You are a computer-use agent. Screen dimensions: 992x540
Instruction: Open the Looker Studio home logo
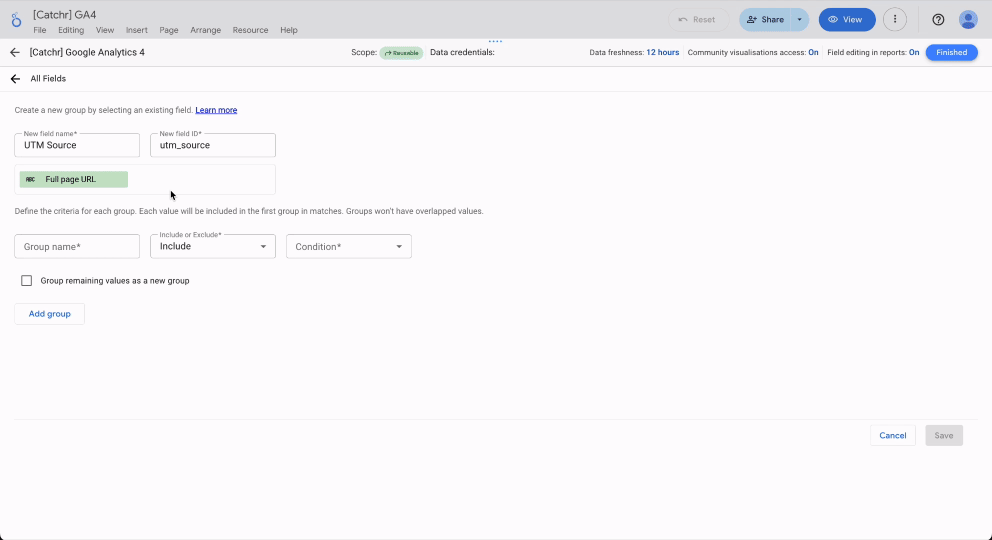tap(16, 20)
